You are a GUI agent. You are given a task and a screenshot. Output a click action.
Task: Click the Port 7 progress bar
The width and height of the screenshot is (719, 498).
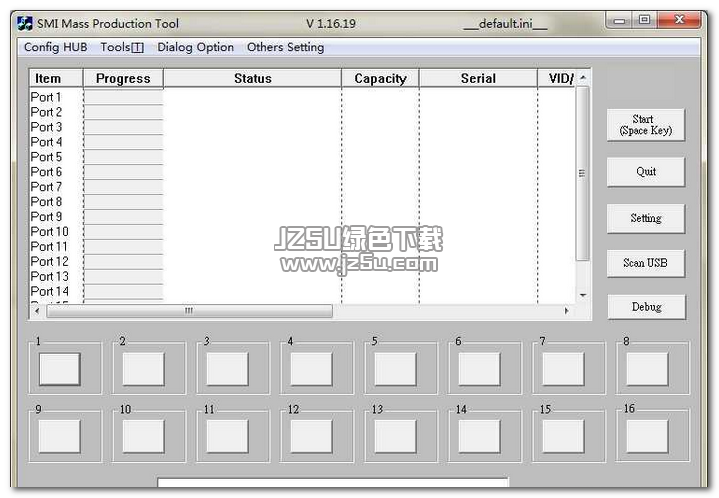(123, 187)
